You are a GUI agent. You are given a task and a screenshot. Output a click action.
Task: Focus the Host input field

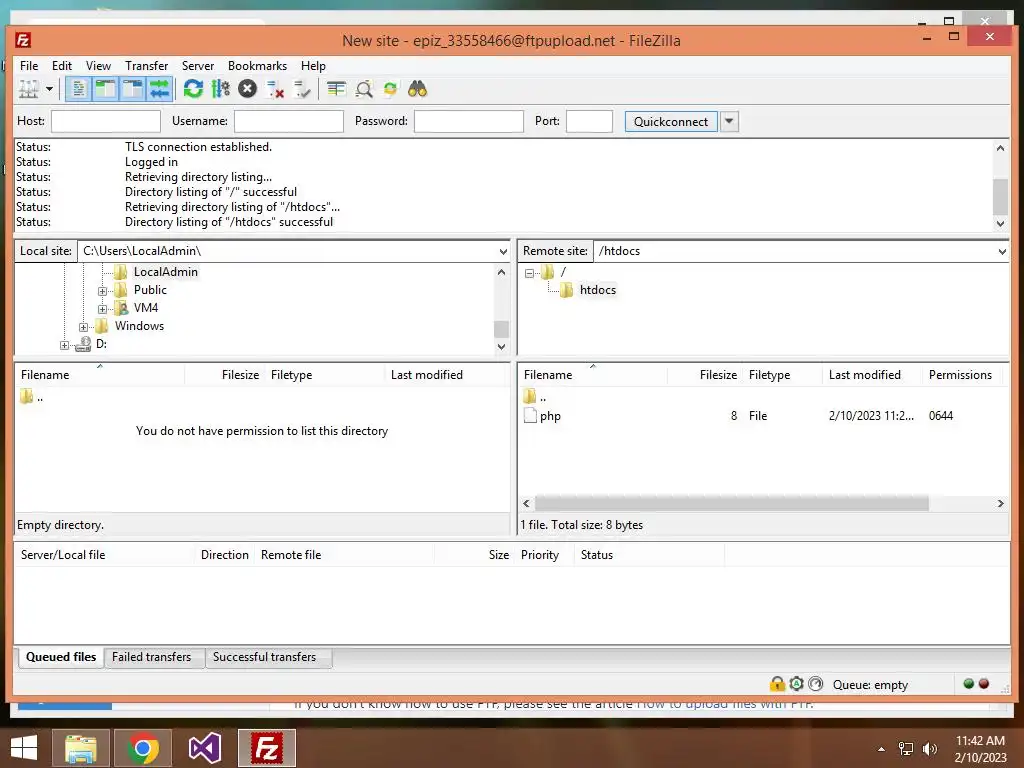[x=106, y=121]
